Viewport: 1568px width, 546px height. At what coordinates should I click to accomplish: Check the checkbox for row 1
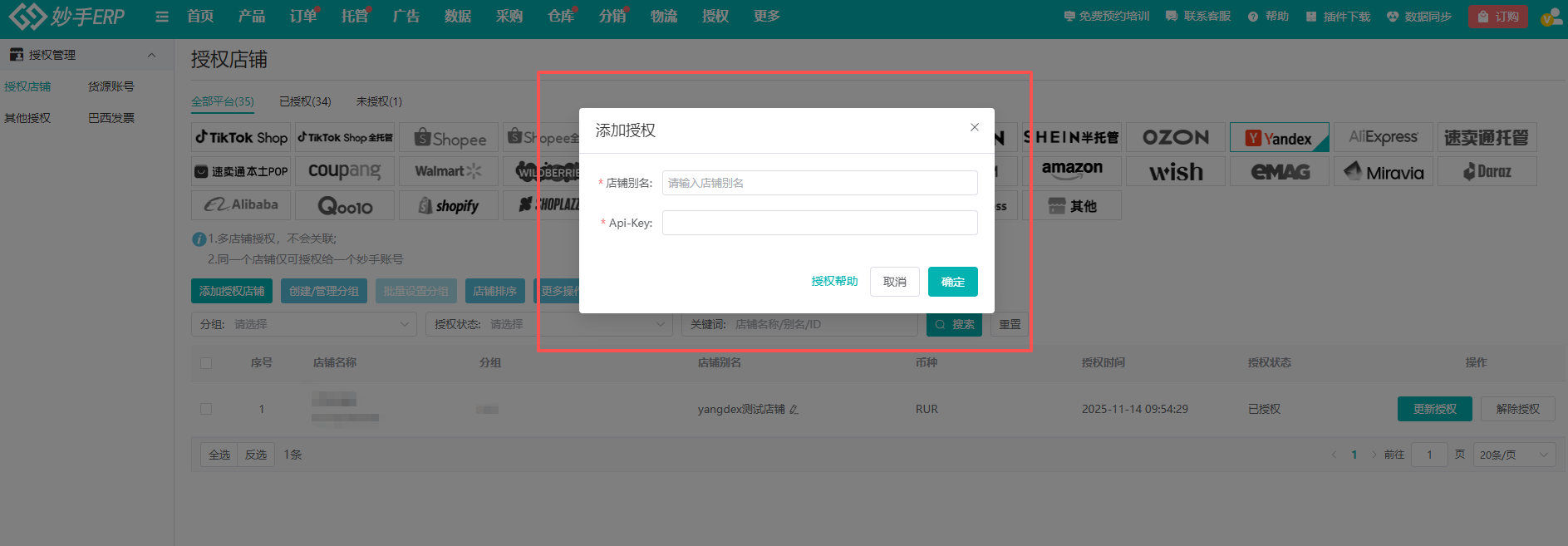(x=206, y=409)
